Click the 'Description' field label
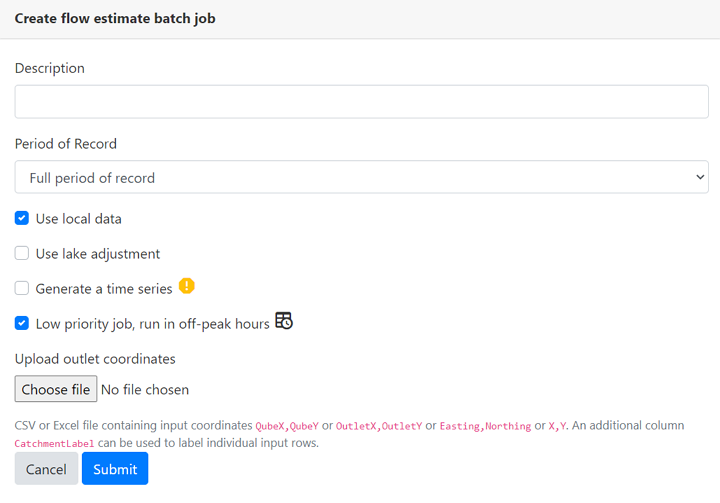This screenshot has height=503, width=720. point(50,68)
